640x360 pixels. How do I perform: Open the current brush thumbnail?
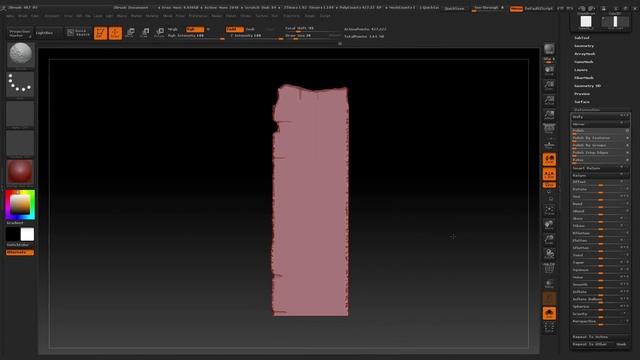[x=20, y=54]
